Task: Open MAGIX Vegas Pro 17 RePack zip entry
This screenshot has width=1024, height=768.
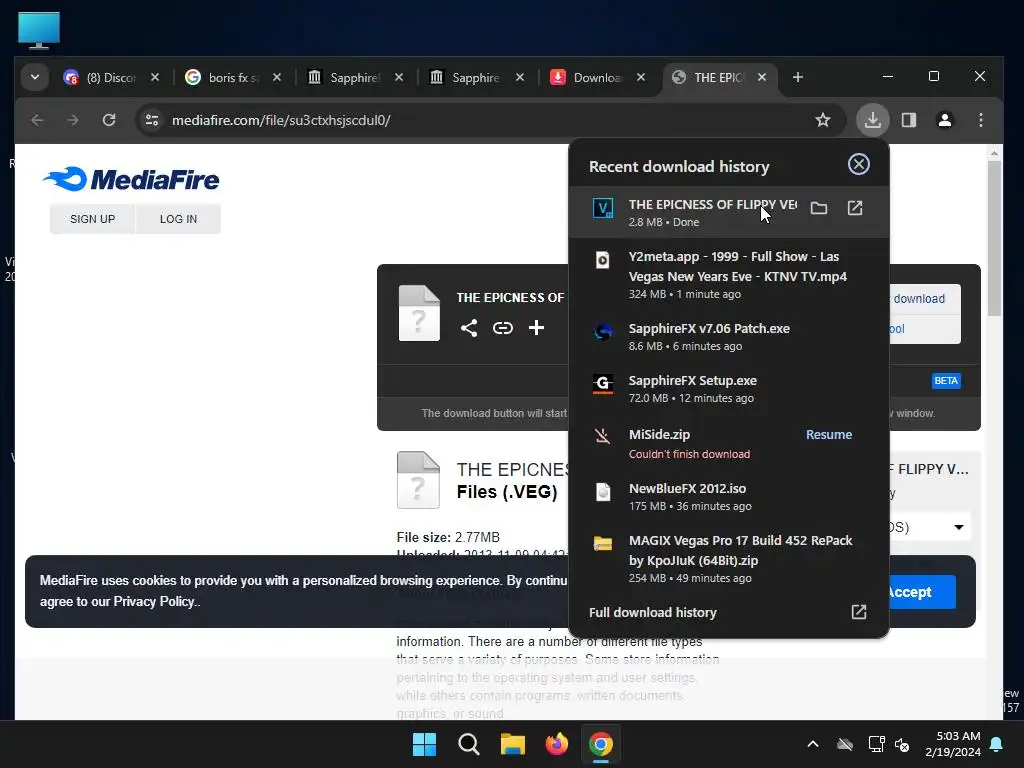Action: [x=729, y=558]
